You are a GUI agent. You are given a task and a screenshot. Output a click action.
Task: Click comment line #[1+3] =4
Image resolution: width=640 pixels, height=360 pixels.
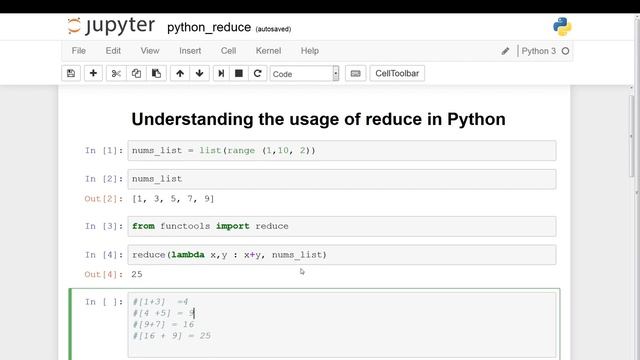tap(160, 302)
